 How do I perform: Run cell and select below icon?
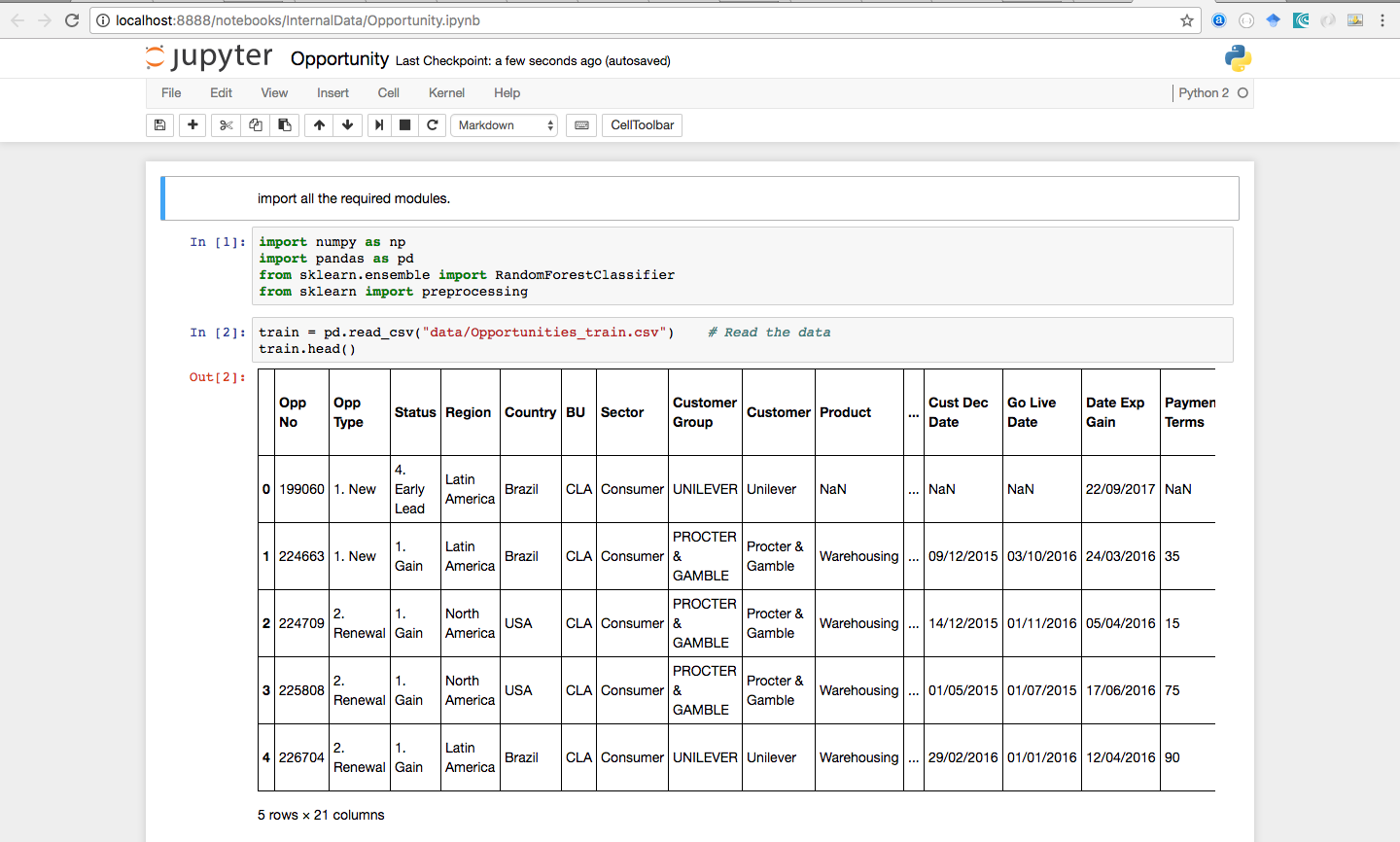379,125
